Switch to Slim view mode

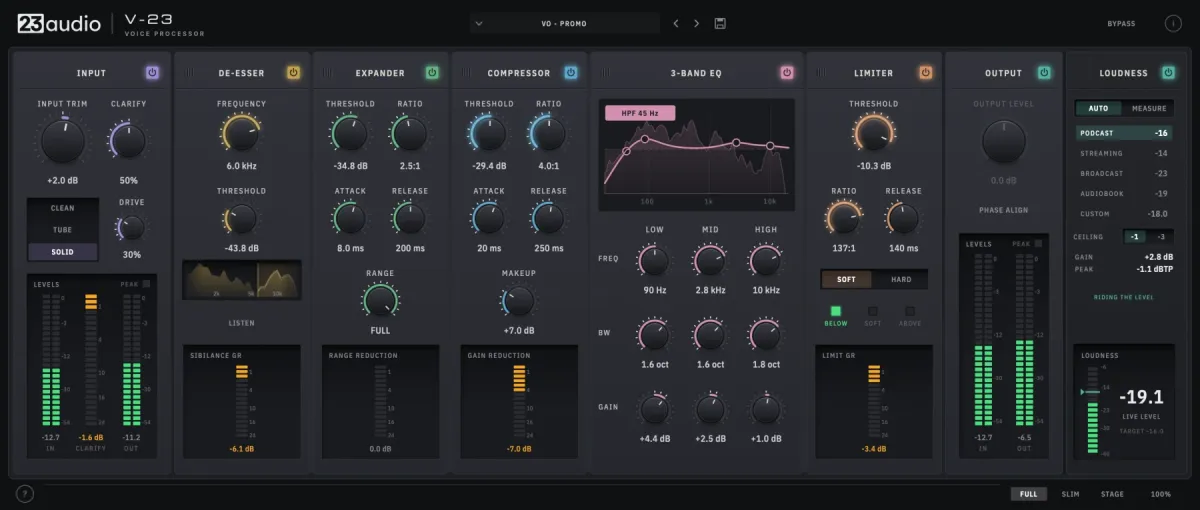1070,494
